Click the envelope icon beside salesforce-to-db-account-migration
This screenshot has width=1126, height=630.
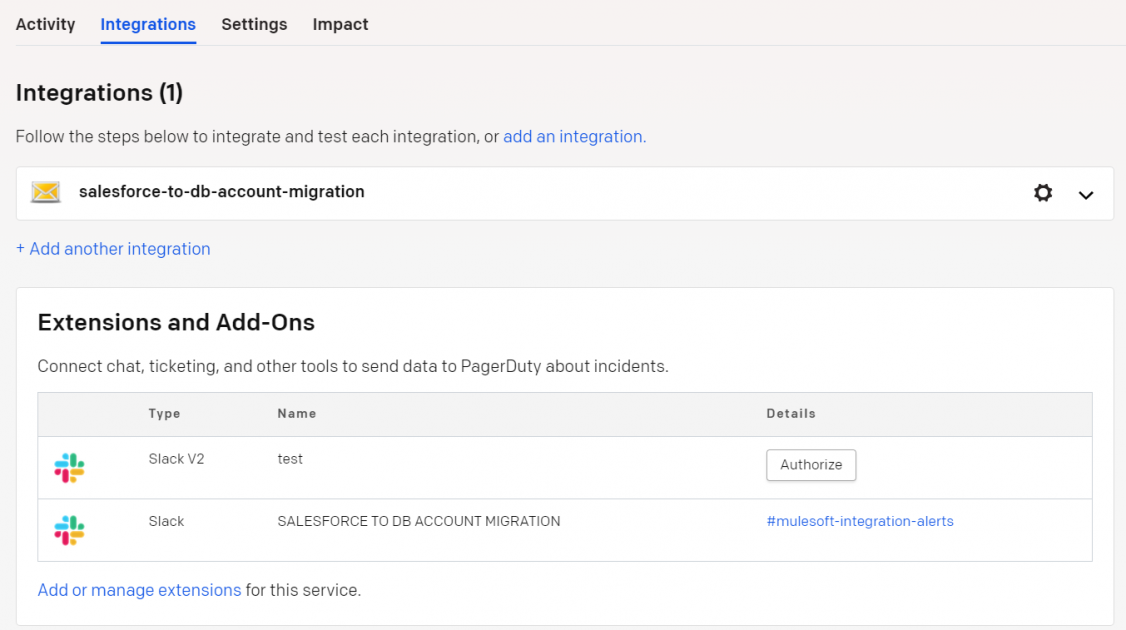[x=46, y=192]
